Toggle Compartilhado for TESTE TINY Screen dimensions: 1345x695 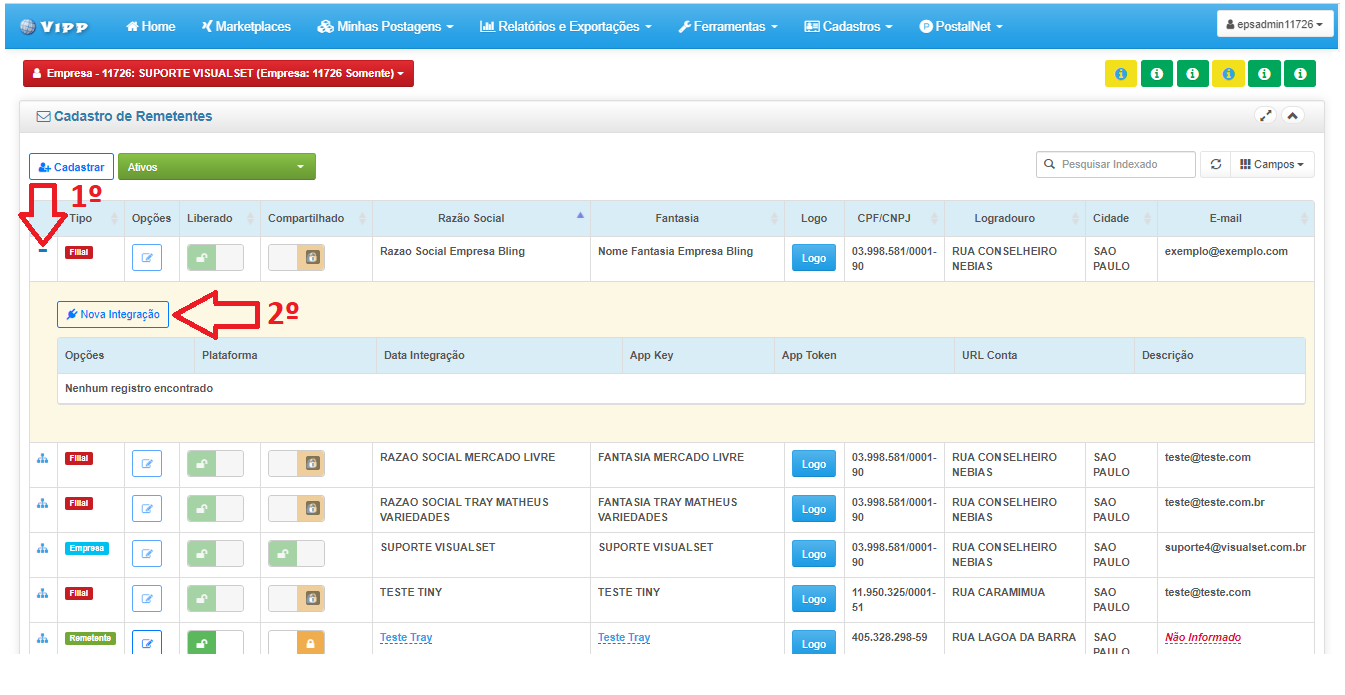click(296, 599)
